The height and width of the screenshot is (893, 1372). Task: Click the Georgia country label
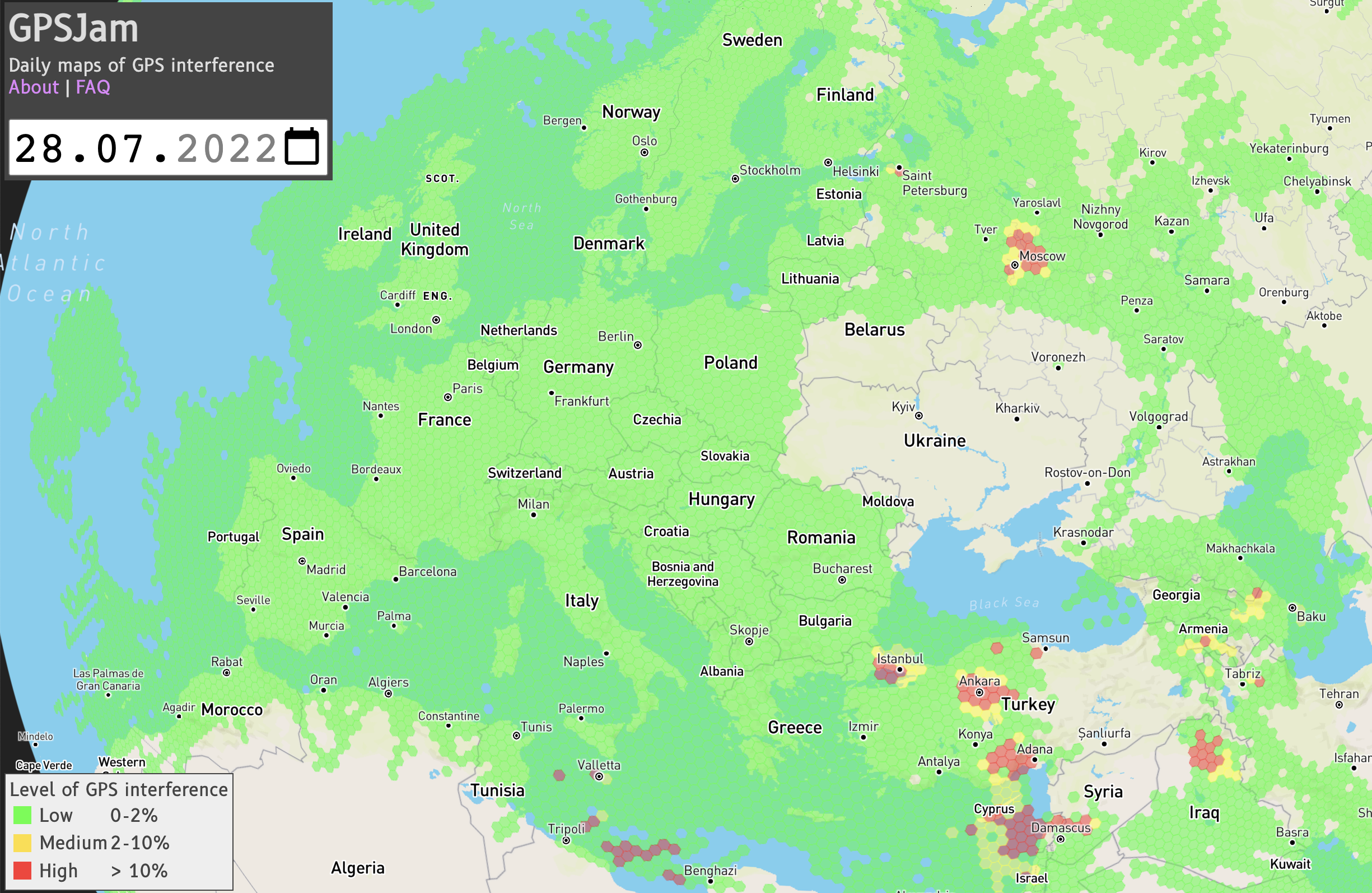[x=1176, y=595]
